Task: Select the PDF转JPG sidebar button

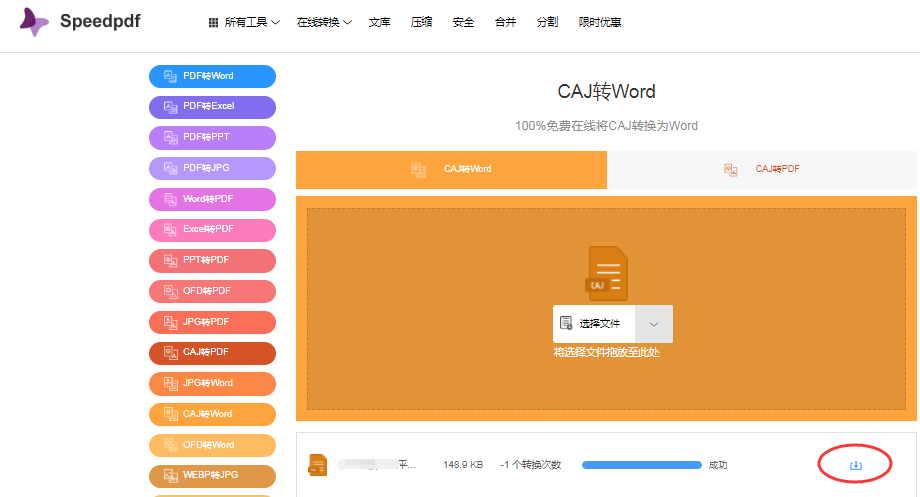Action: click(x=212, y=168)
